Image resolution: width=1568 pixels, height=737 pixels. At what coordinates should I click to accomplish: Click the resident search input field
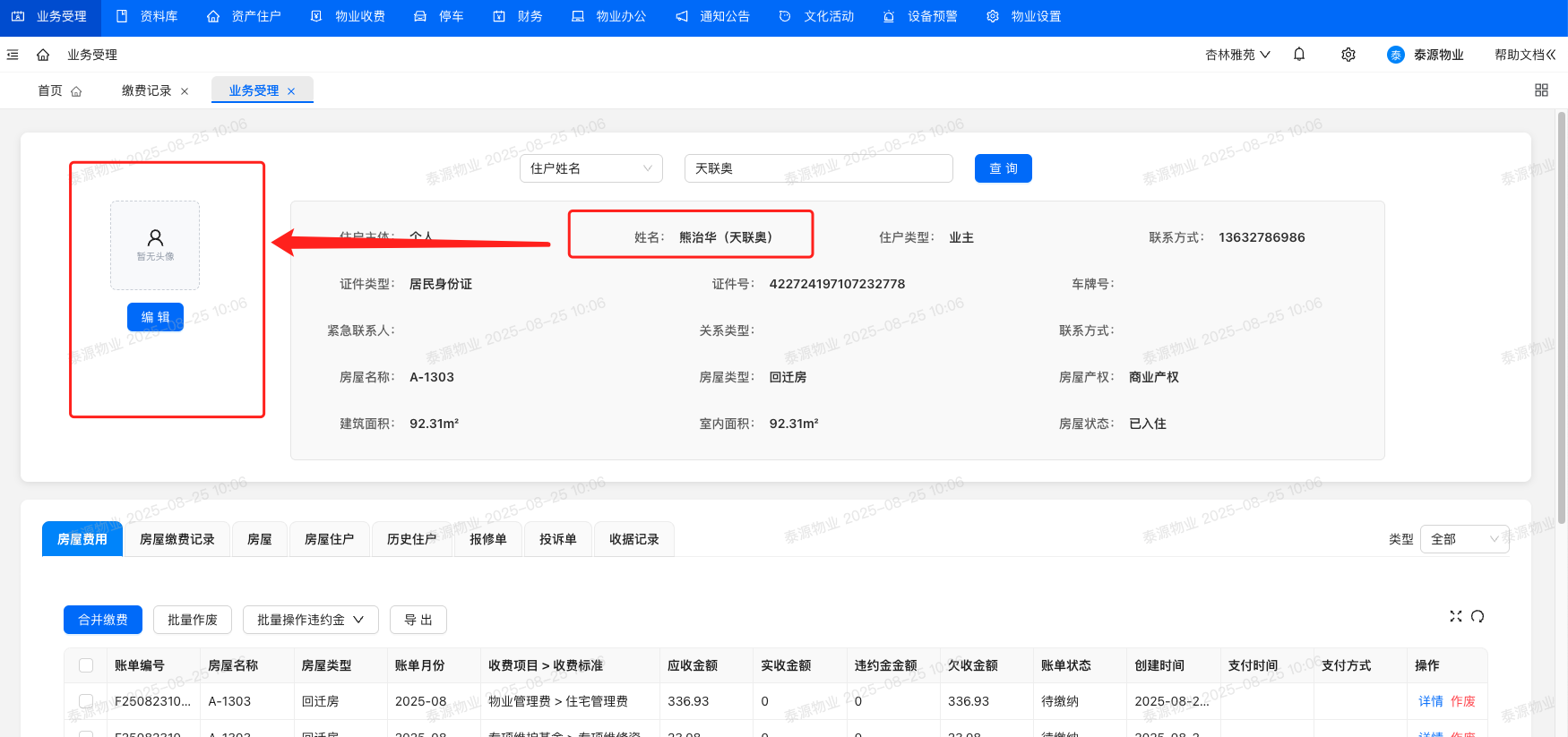click(817, 168)
